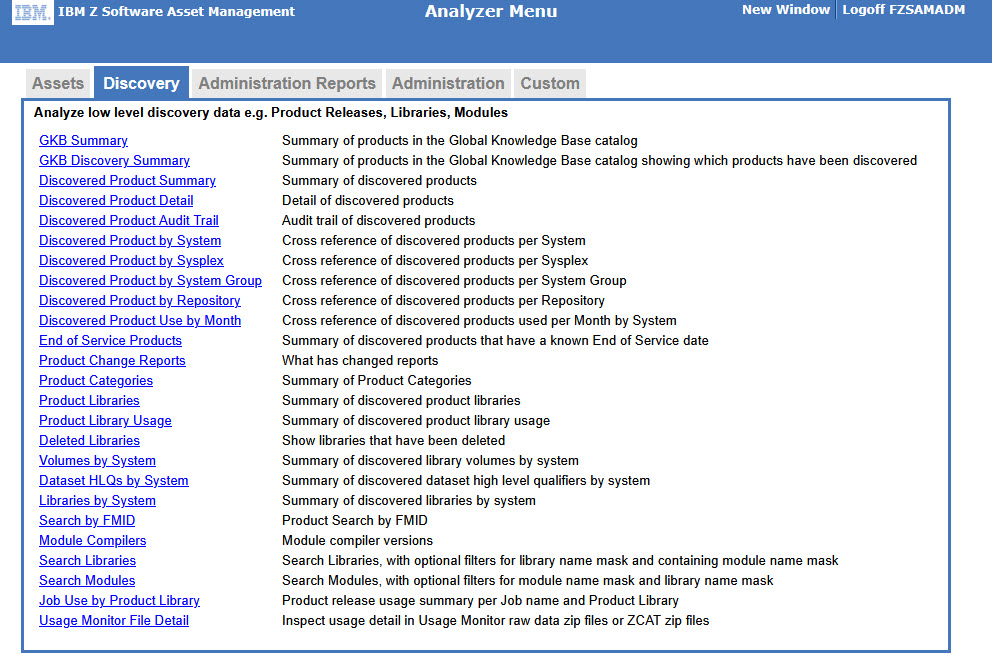
Task: Open the Administration tab
Action: [448, 84]
